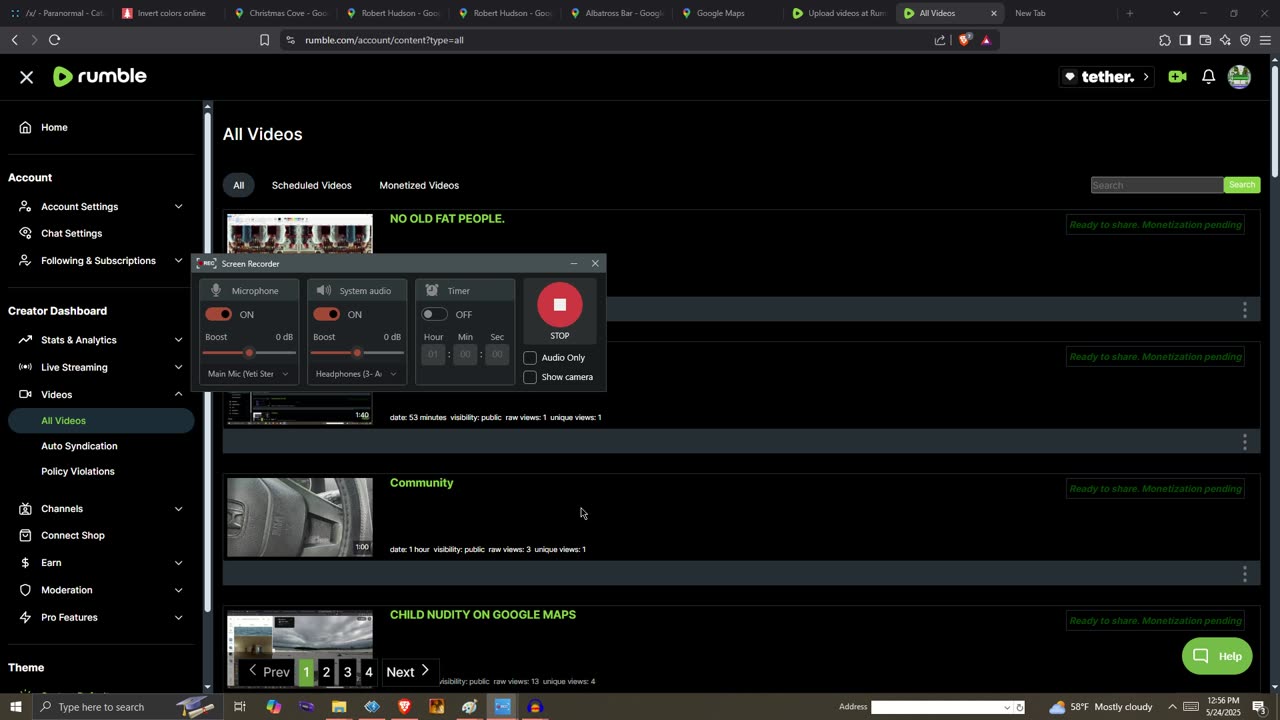This screenshot has height=720, width=1280.
Task: Switch to Monetized Videos tab
Action: click(419, 185)
